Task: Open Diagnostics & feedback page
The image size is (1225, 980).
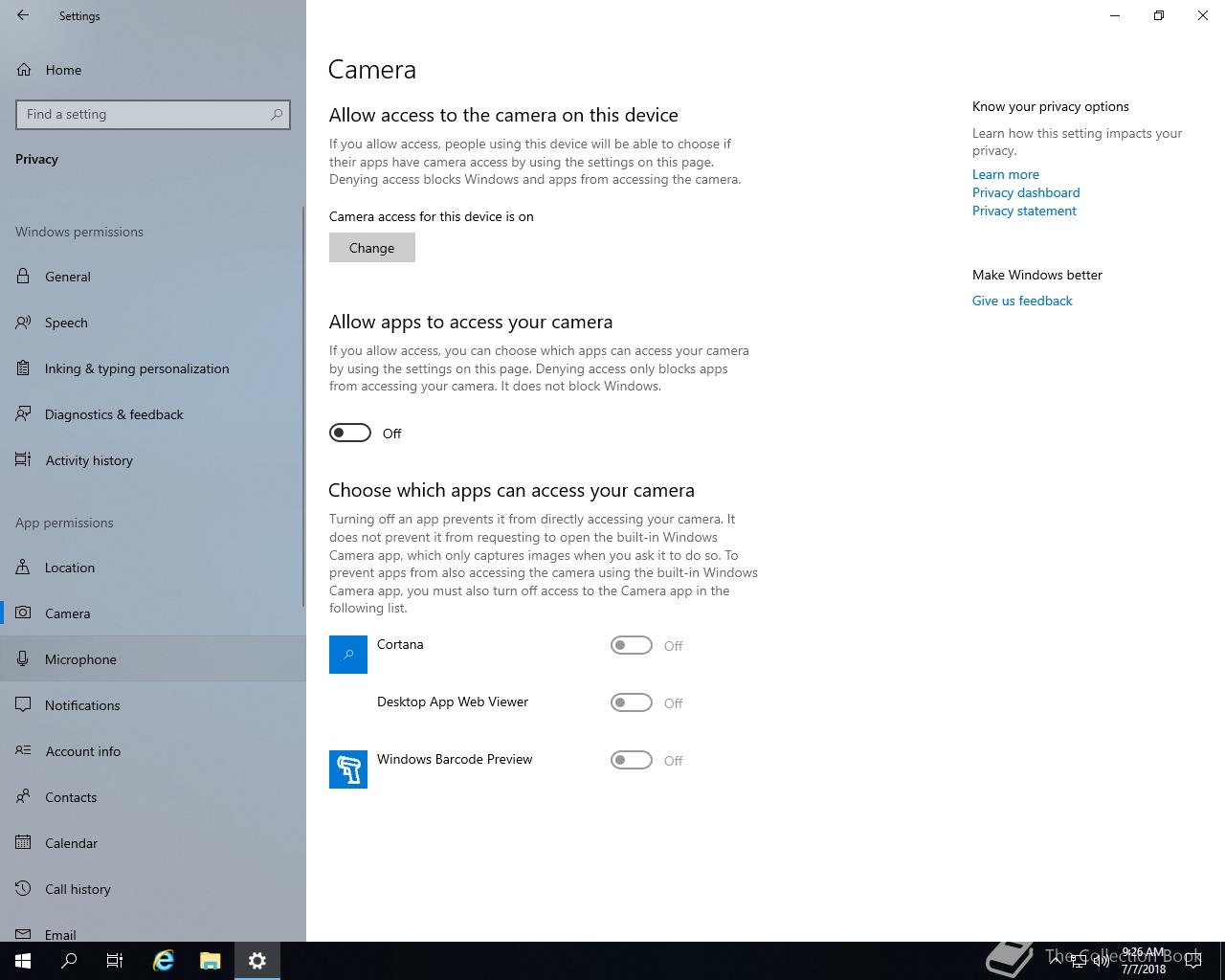Action: tap(153, 414)
